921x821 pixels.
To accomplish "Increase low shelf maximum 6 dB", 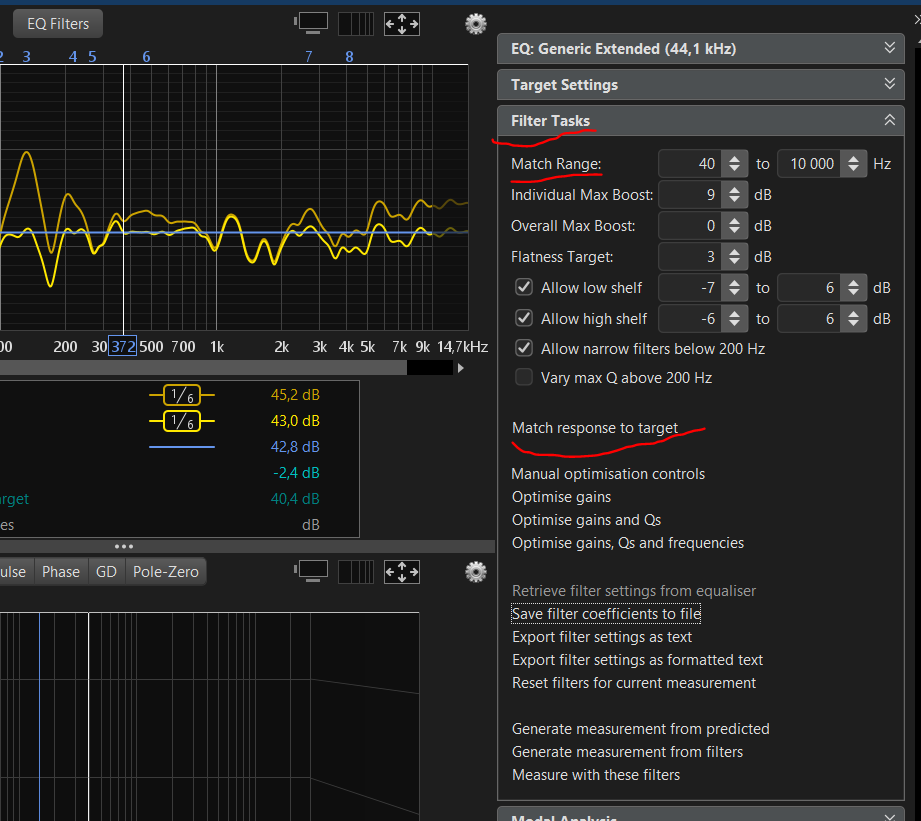I will click(853, 283).
